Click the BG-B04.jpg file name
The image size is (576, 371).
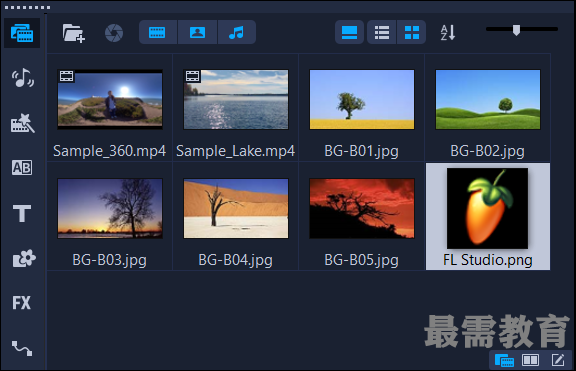click(235, 260)
